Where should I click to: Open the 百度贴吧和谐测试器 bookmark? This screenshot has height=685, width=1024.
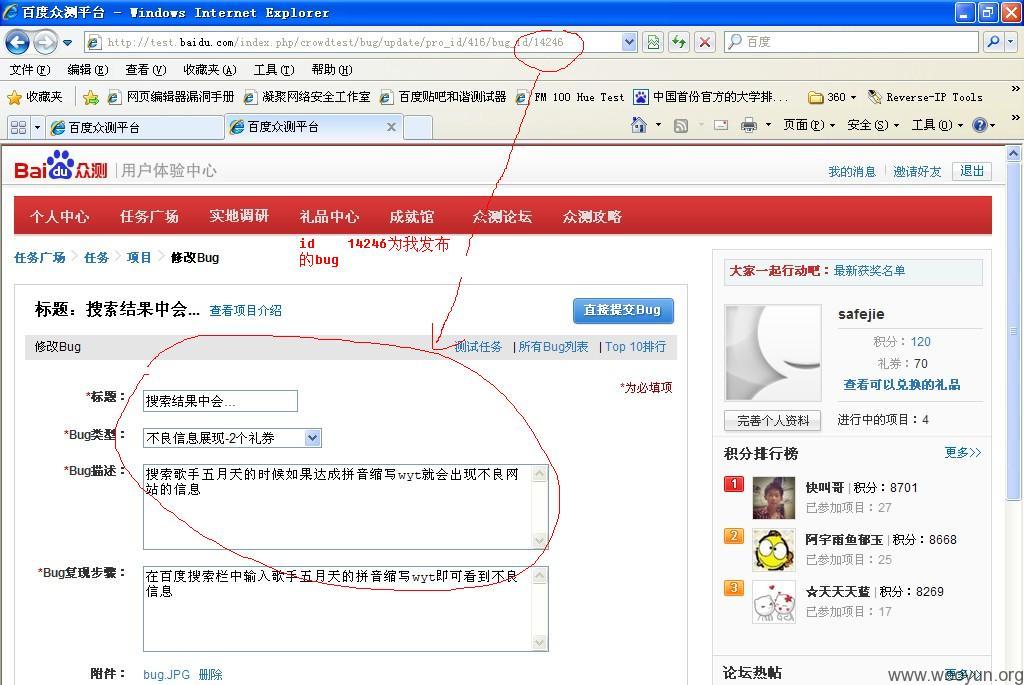443,97
